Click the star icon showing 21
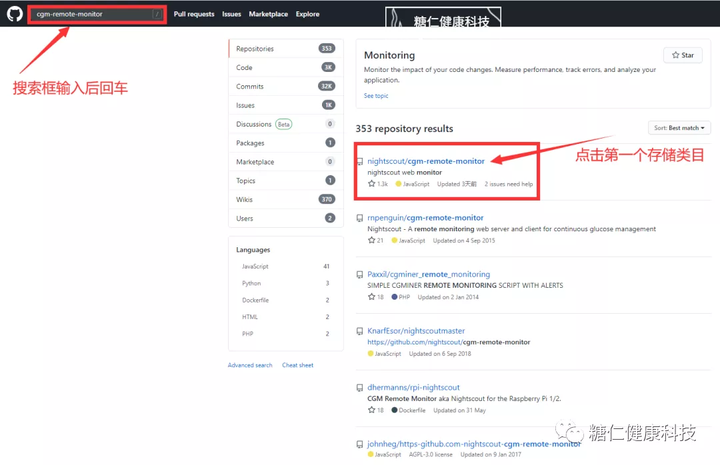 pos(371,240)
